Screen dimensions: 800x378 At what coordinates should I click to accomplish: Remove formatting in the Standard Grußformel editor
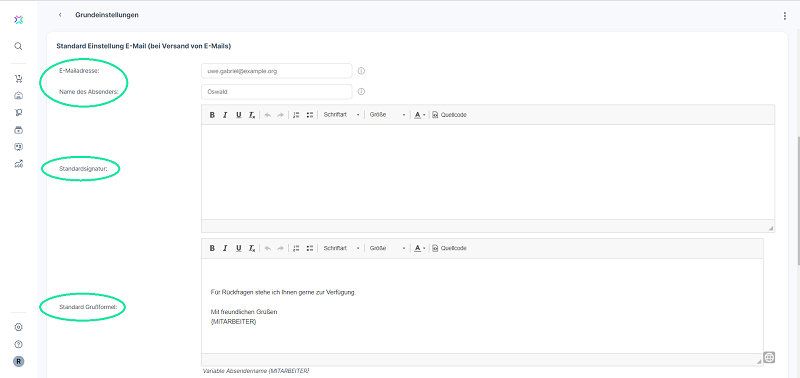(x=252, y=248)
